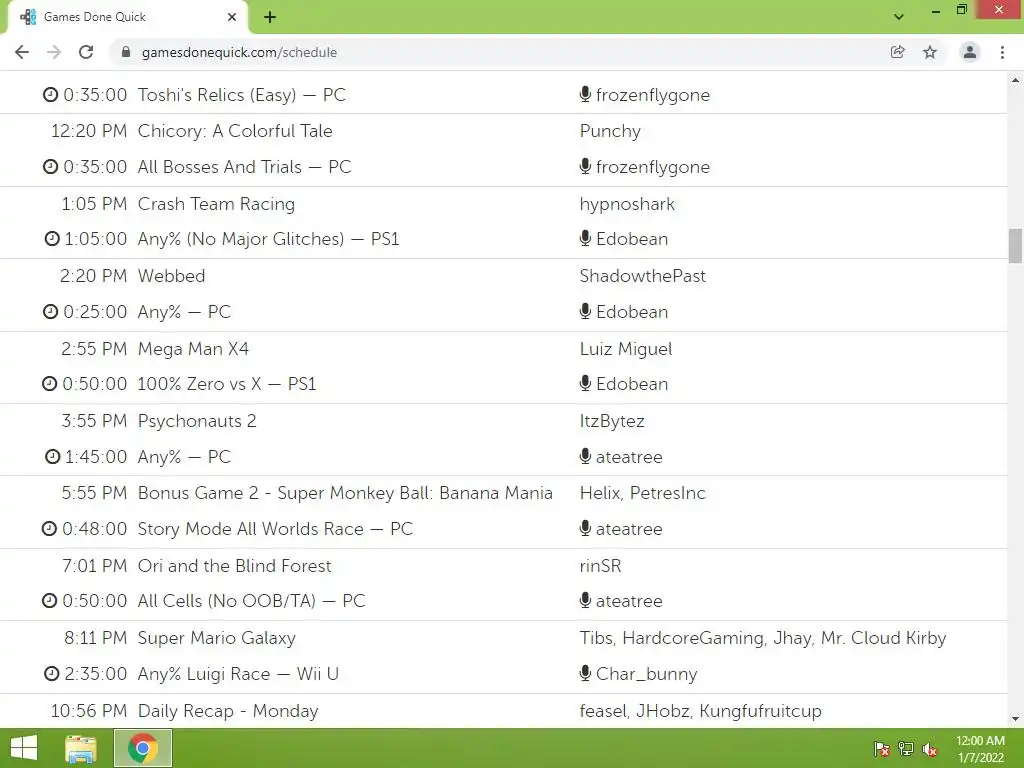Viewport: 1024px width, 768px height.
Task: Click Bonus Game 2 Super Monkey Ball title
Action: tap(345, 492)
